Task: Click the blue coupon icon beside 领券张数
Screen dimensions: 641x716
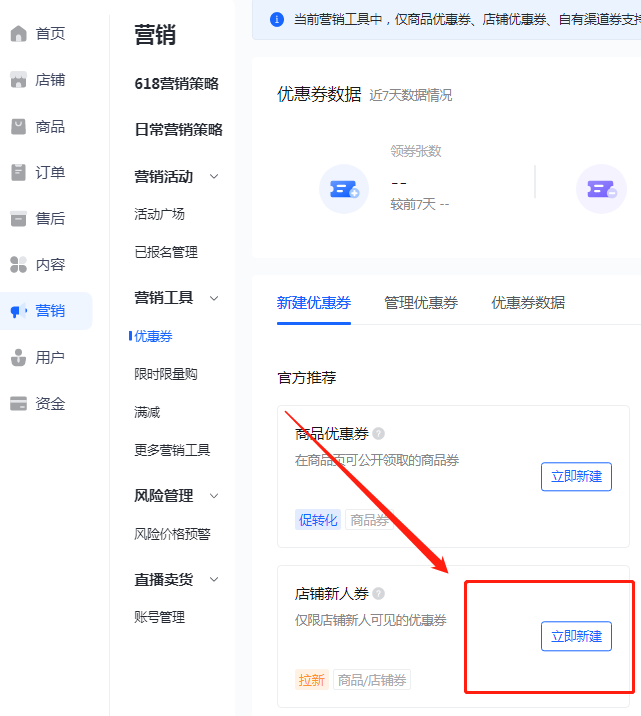Action: 344,189
